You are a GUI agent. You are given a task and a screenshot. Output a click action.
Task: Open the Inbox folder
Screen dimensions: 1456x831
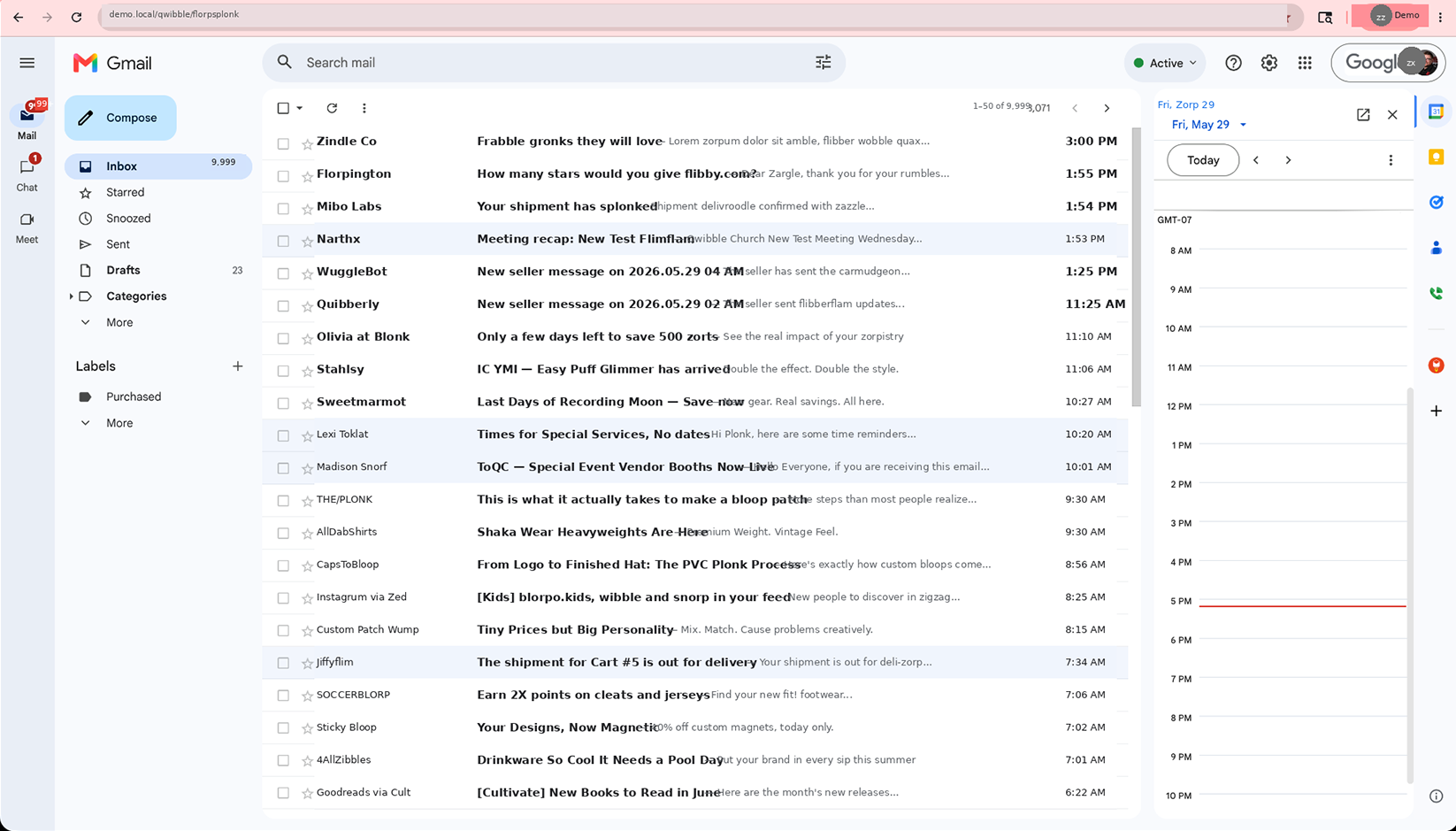point(158,166)
